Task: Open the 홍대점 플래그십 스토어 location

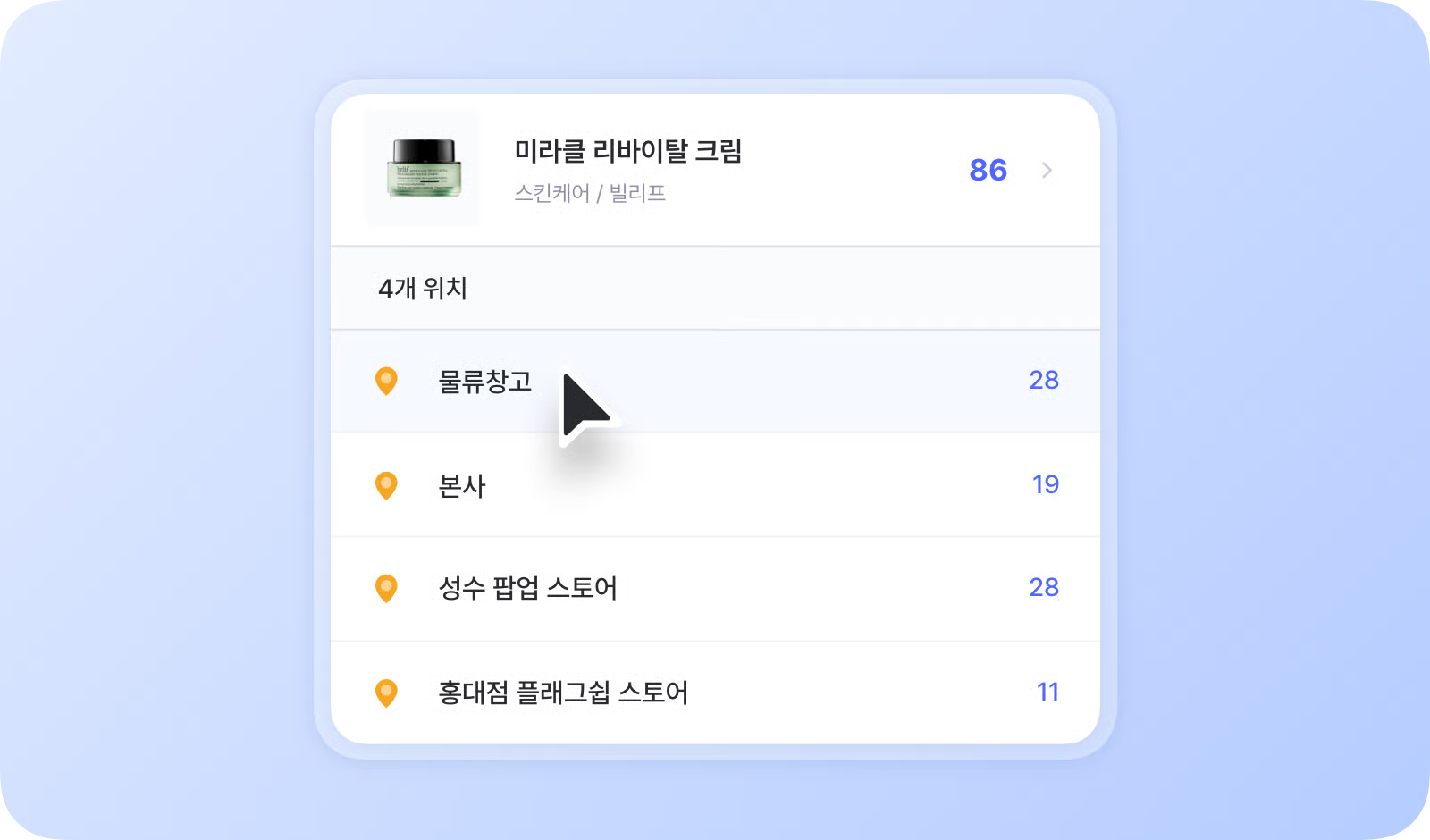Action: [x=563, y=693]
